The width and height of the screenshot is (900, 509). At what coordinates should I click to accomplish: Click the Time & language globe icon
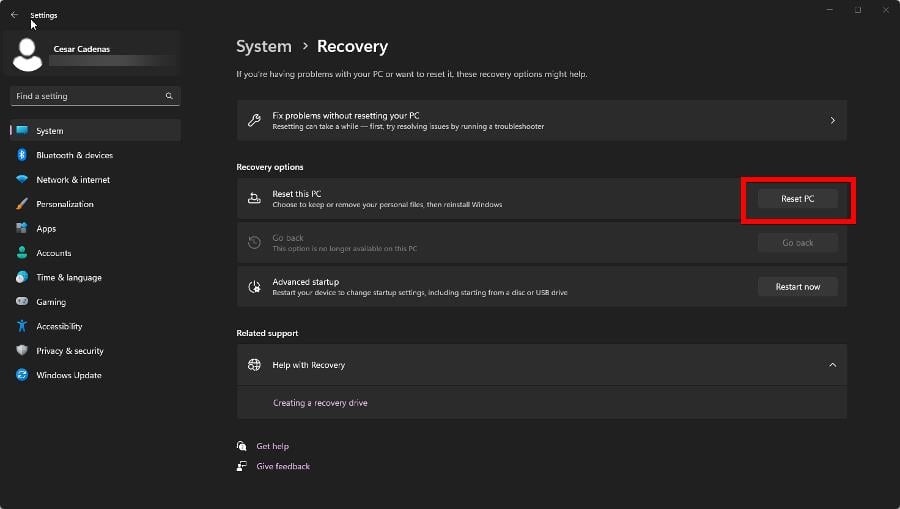click(22, 277)
